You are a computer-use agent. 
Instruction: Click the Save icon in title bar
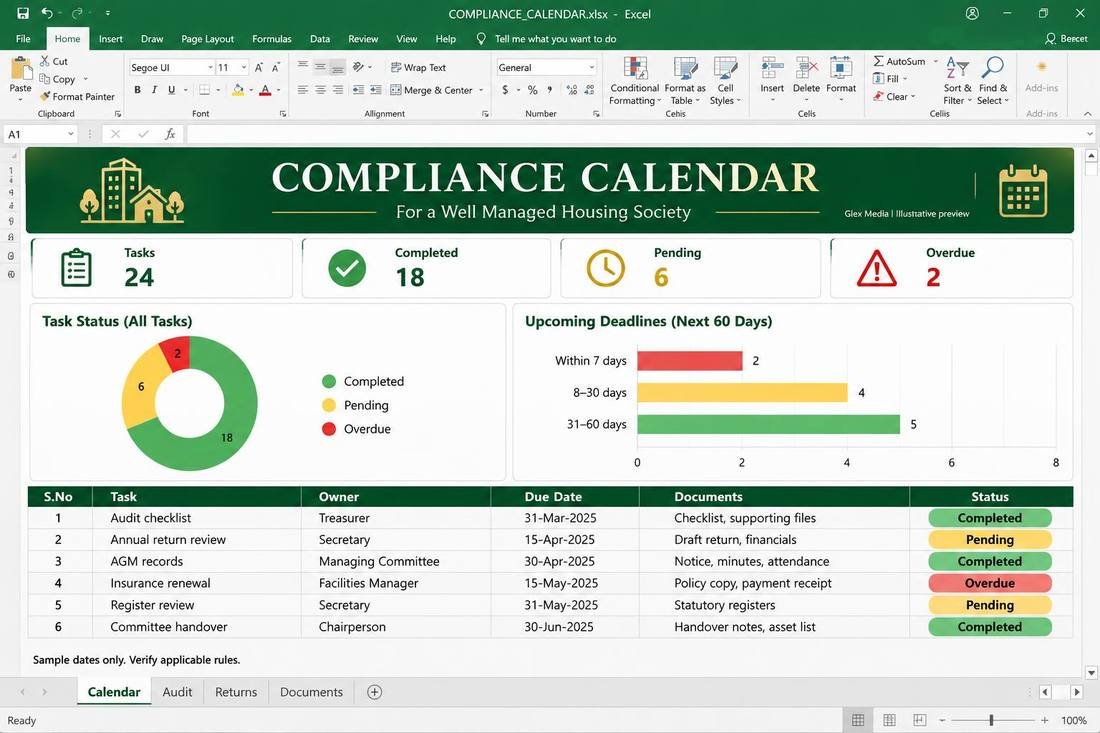point(22,13)
